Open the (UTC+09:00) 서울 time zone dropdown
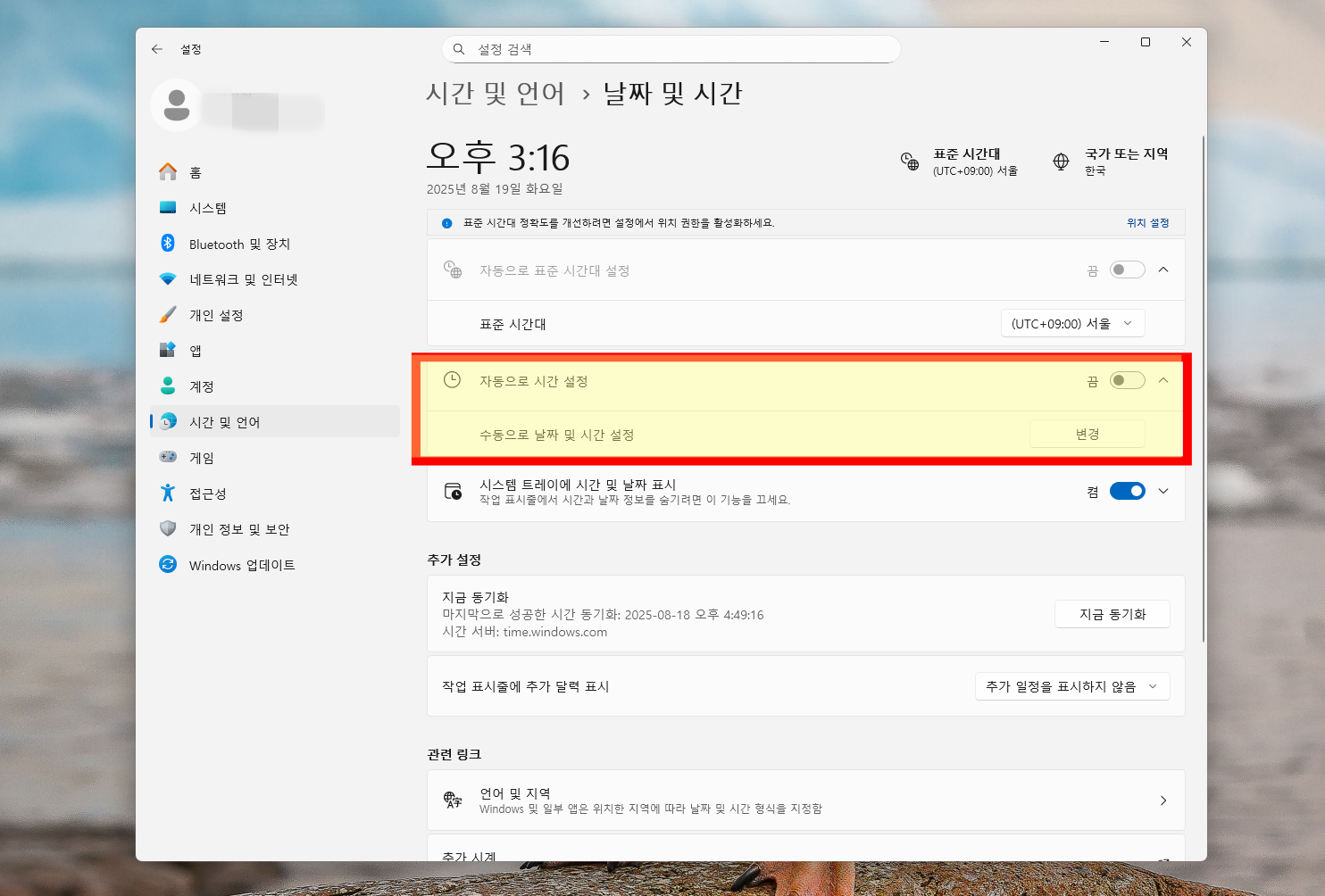Image resolution: width=1325 pixels, height=896 pixels. (1072, 323)
